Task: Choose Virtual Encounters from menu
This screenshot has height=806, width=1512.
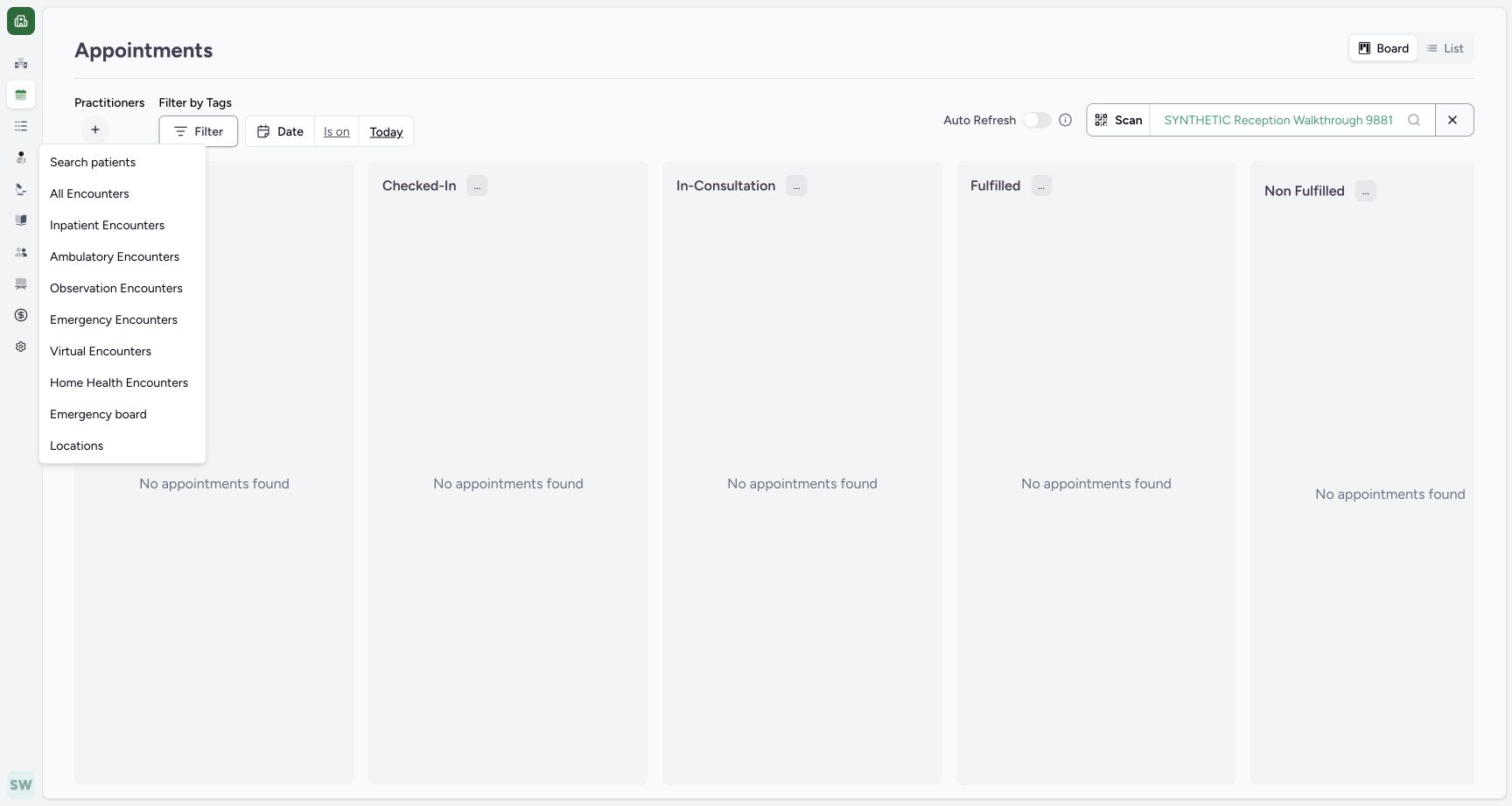Action: tap(122, 351)
